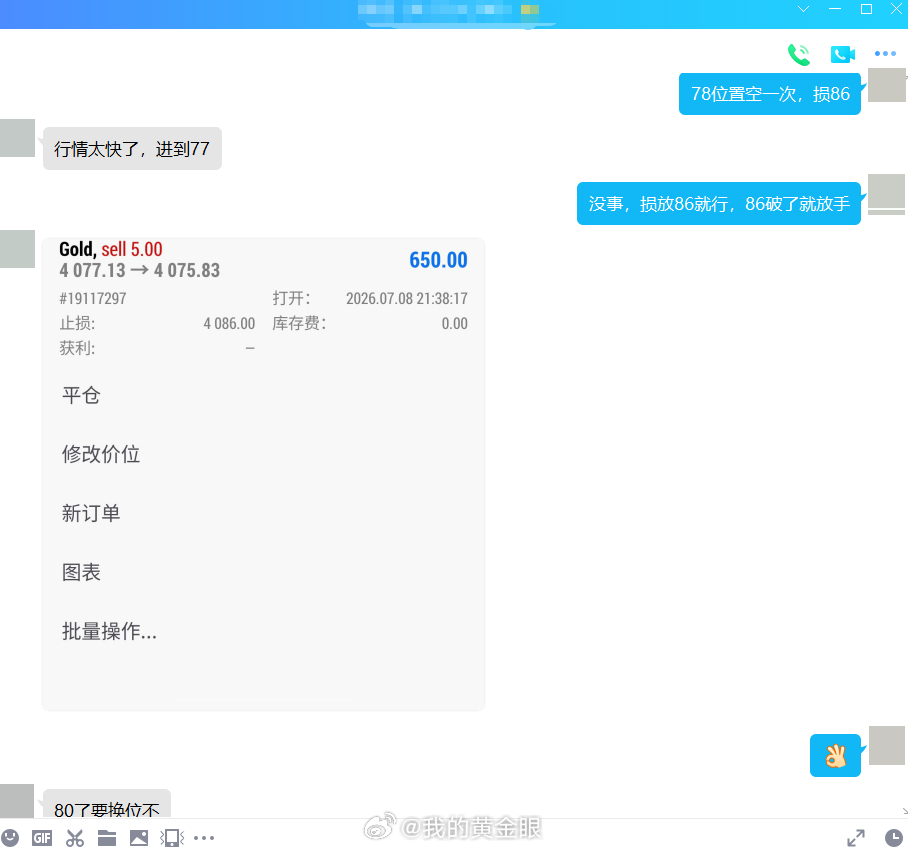Click the window shake icon in toolbar

pyautogui.click(x=172, y=838)
